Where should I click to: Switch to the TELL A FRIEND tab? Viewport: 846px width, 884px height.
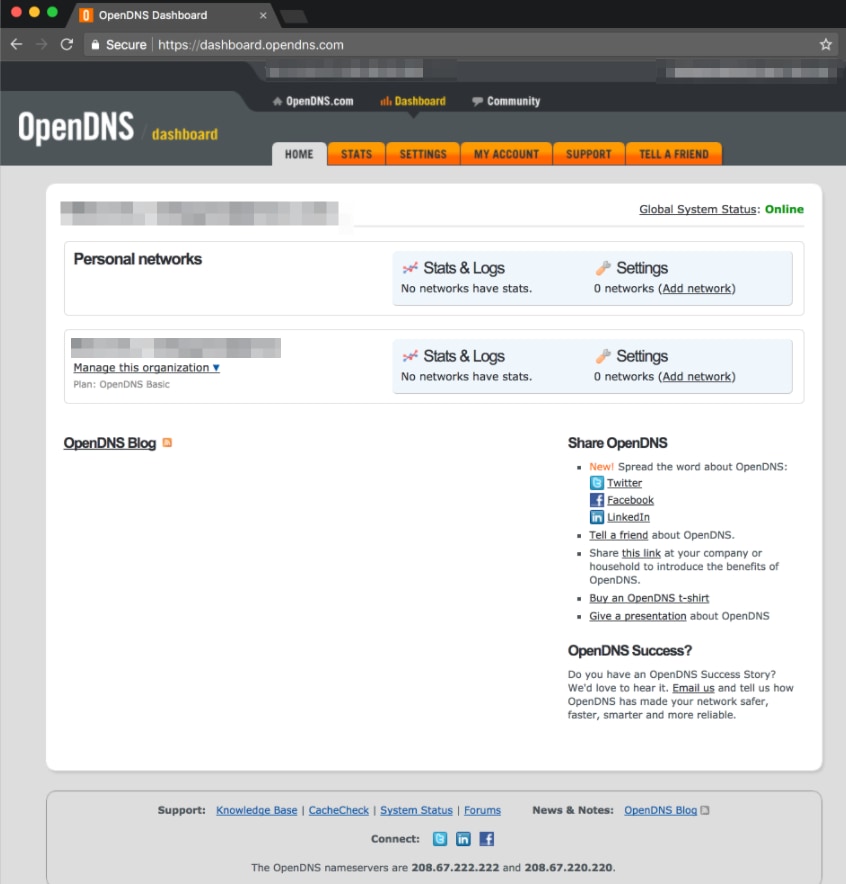click(674, 154)
